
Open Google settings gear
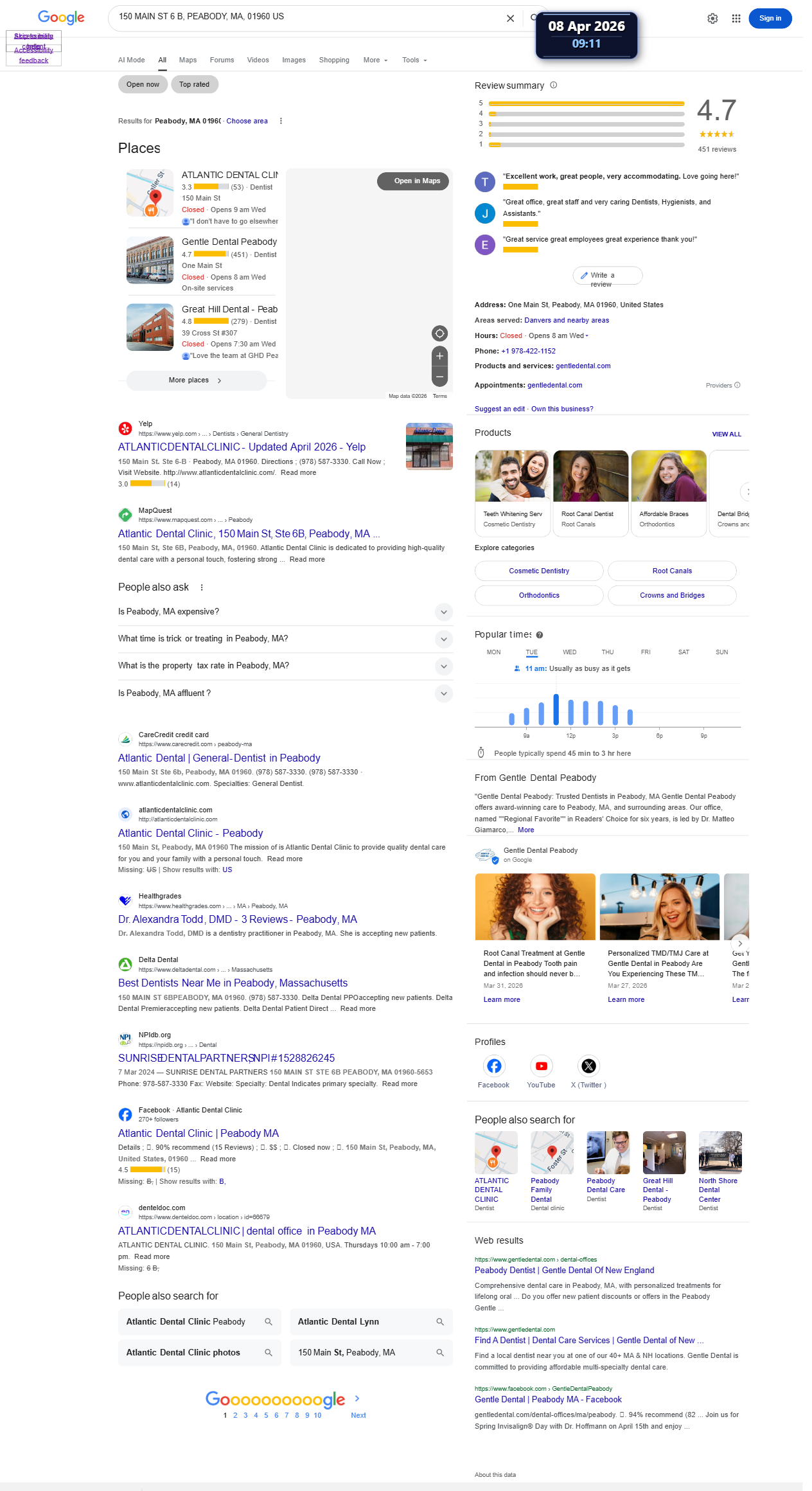[712, 19]
